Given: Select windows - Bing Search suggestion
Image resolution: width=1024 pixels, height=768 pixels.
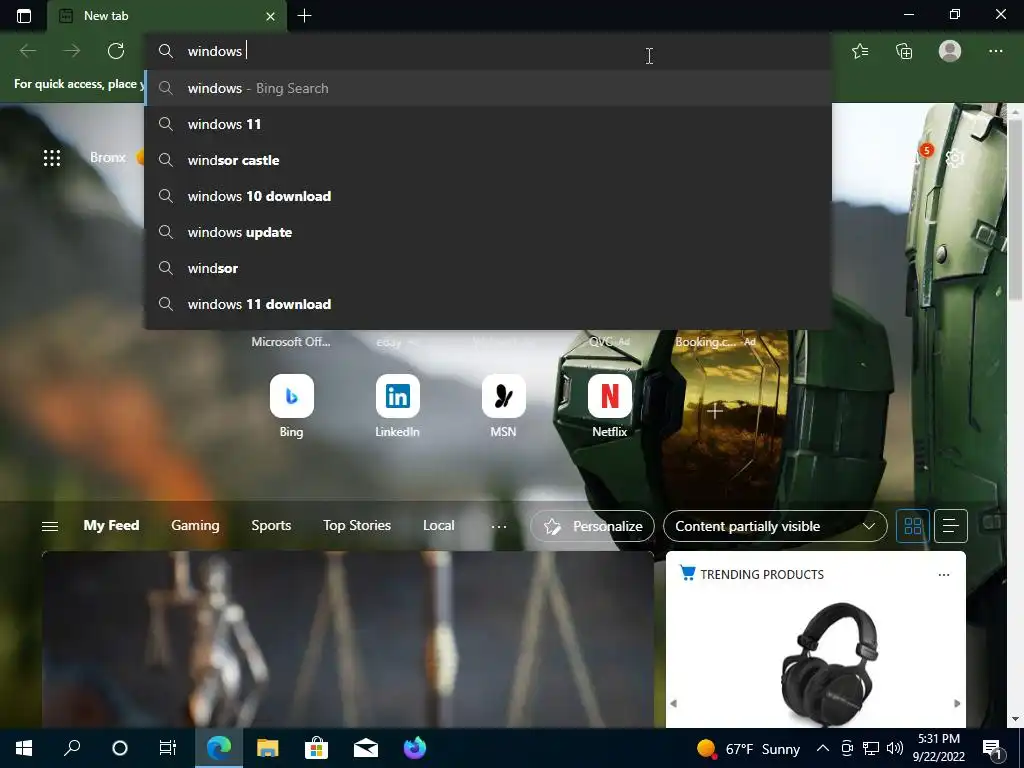Looking at the screenshot, I should pyautogui.click(x=487, y=88).
